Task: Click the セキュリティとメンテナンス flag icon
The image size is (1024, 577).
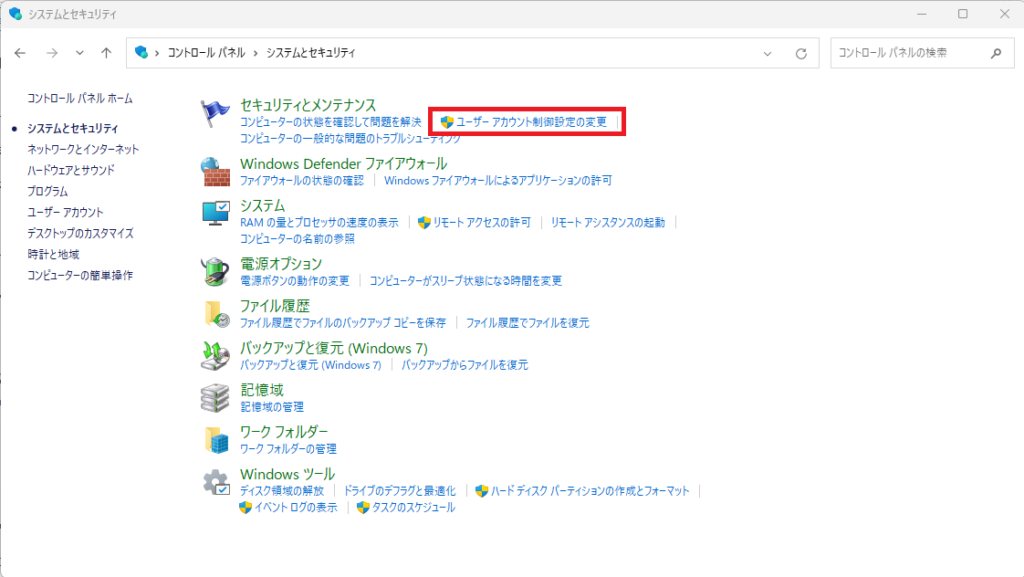Action: 213,110
